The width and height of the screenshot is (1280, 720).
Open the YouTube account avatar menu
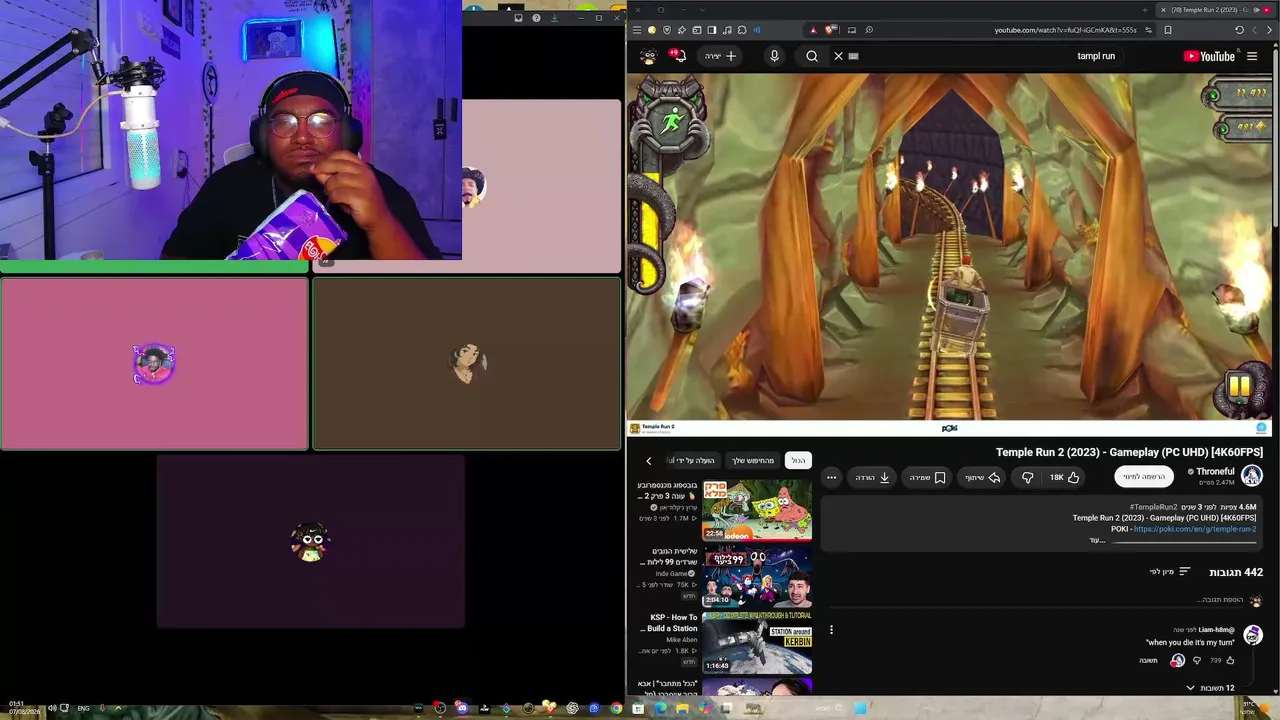click(648, 56)
